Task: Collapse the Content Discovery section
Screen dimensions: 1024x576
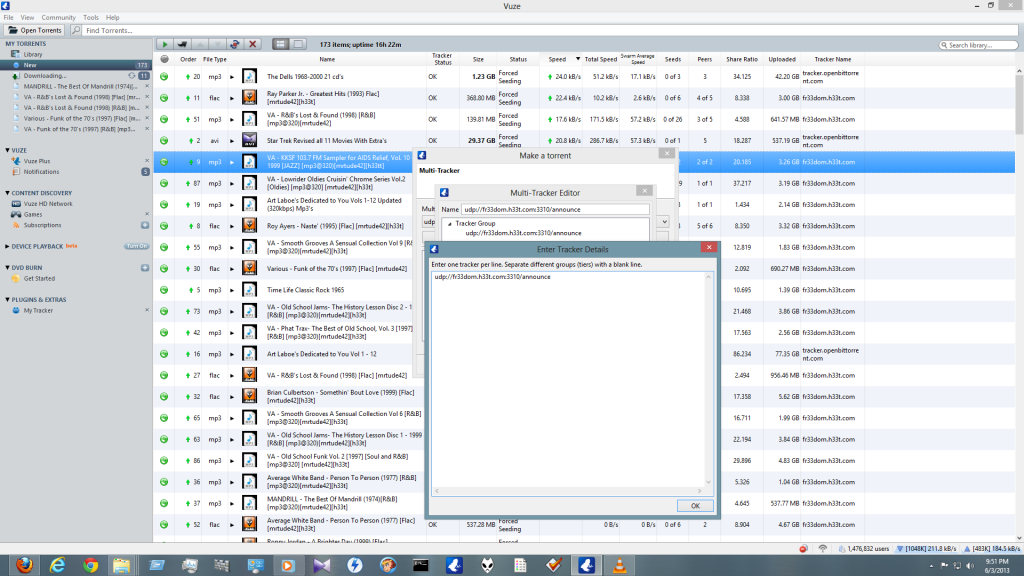Action: pyautogui.click(x=7, y=193)
